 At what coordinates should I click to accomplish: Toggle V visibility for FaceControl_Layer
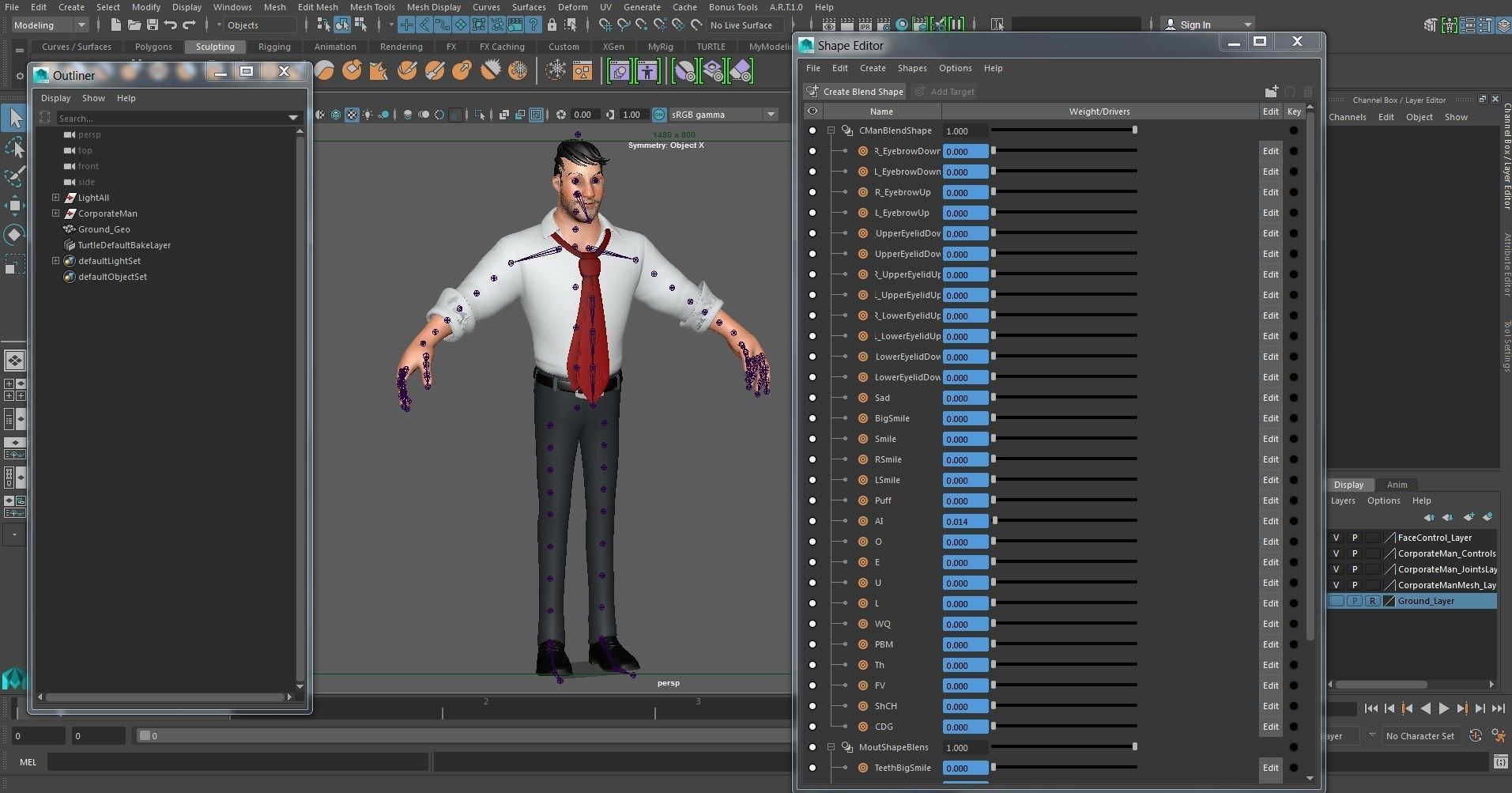1337,538
